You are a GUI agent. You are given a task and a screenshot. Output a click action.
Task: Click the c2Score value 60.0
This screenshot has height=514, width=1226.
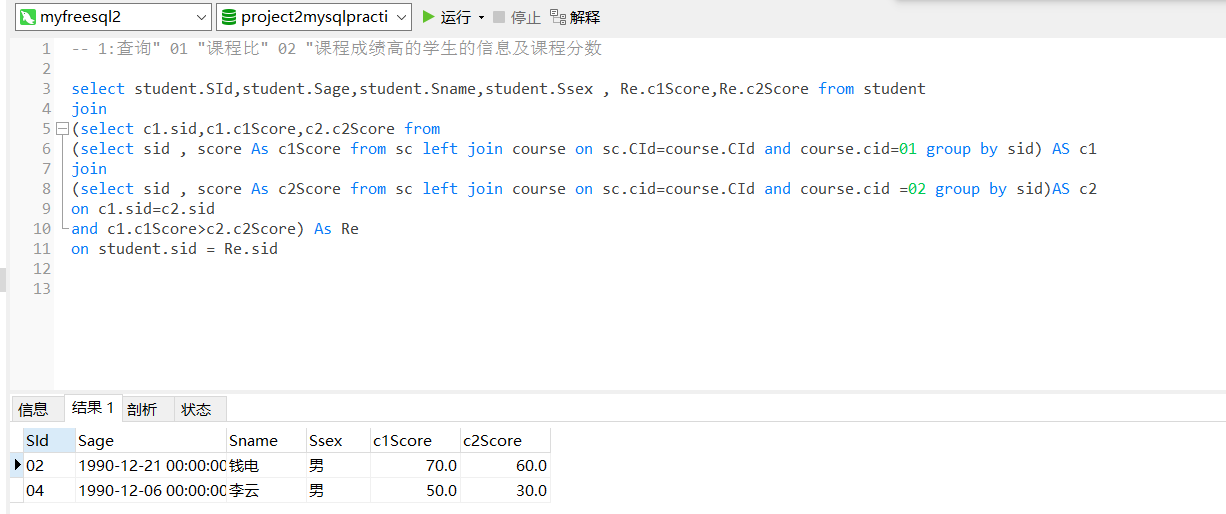pyautogui.click(x=505, y=465)
